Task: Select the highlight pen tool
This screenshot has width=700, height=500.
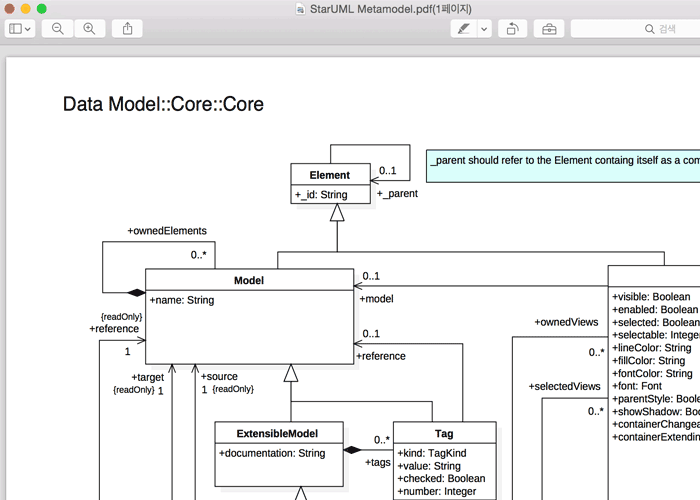Action: click(x=462, y=29)
